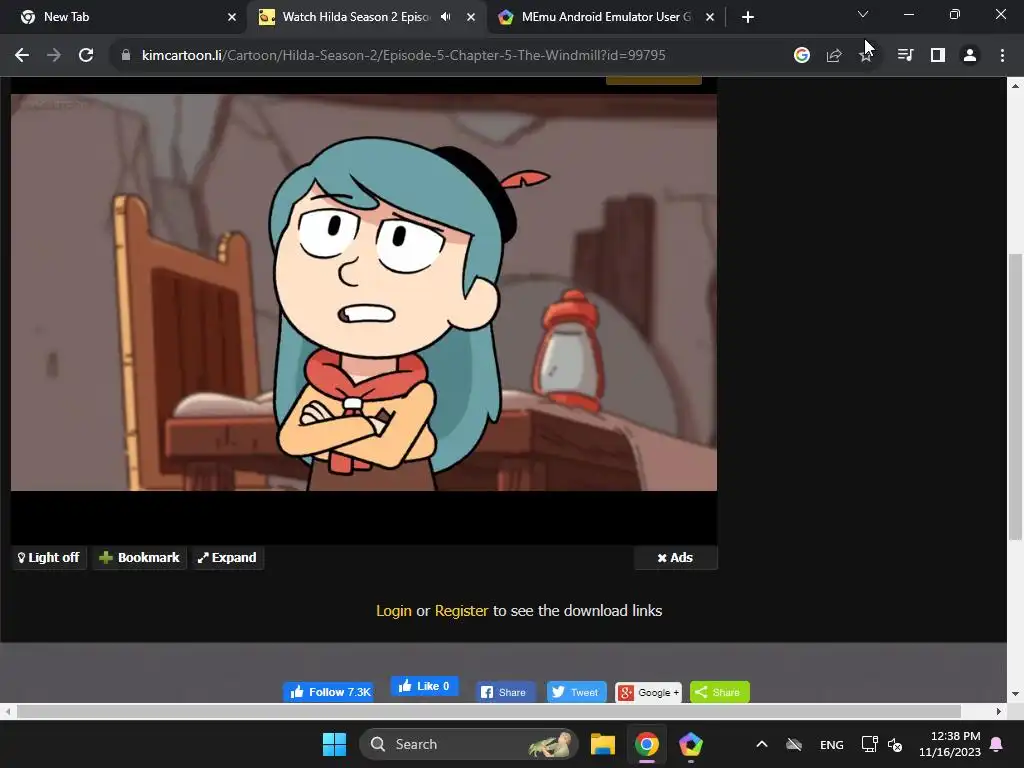Expand the video player
This screenshot has width=1024, height=768.
(227, 558)
